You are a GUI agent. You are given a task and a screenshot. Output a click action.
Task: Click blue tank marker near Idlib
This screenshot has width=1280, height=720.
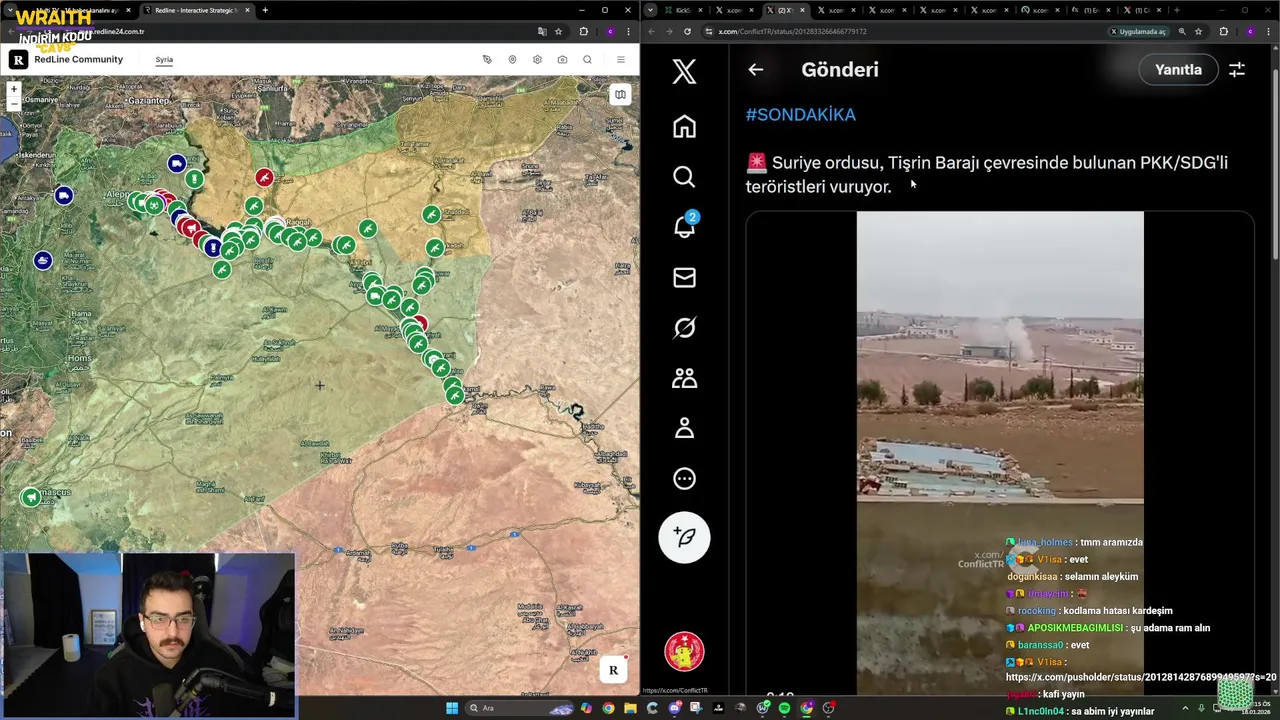point(42,260)
